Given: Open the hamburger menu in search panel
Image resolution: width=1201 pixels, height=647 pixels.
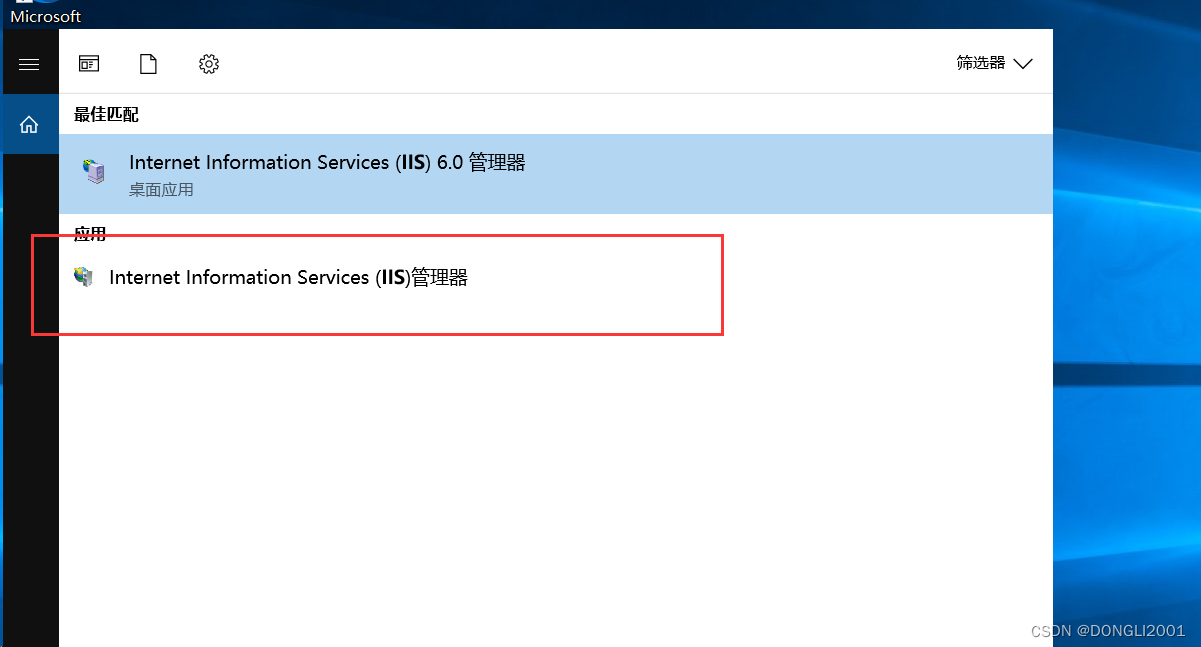Looking at the screenshot, I should [x=29, y=64].
